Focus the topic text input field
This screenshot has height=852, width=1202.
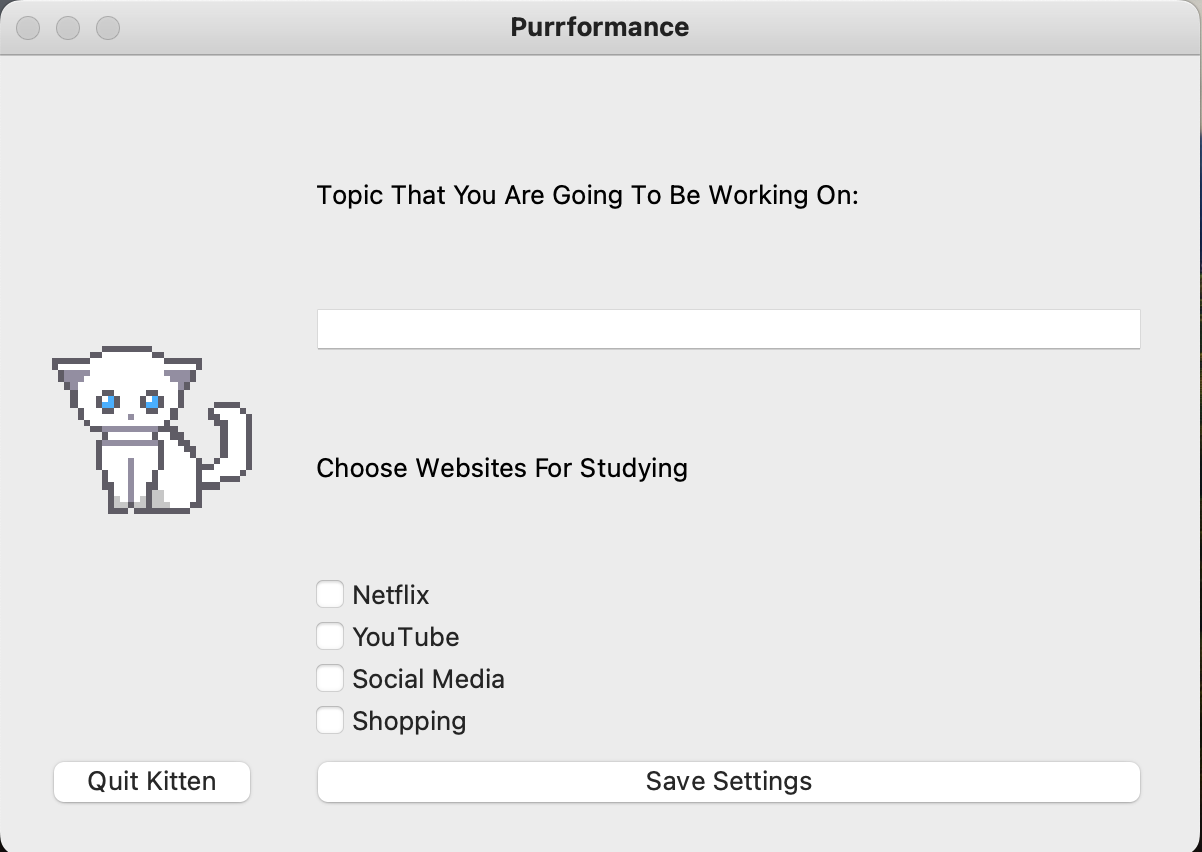728,329
